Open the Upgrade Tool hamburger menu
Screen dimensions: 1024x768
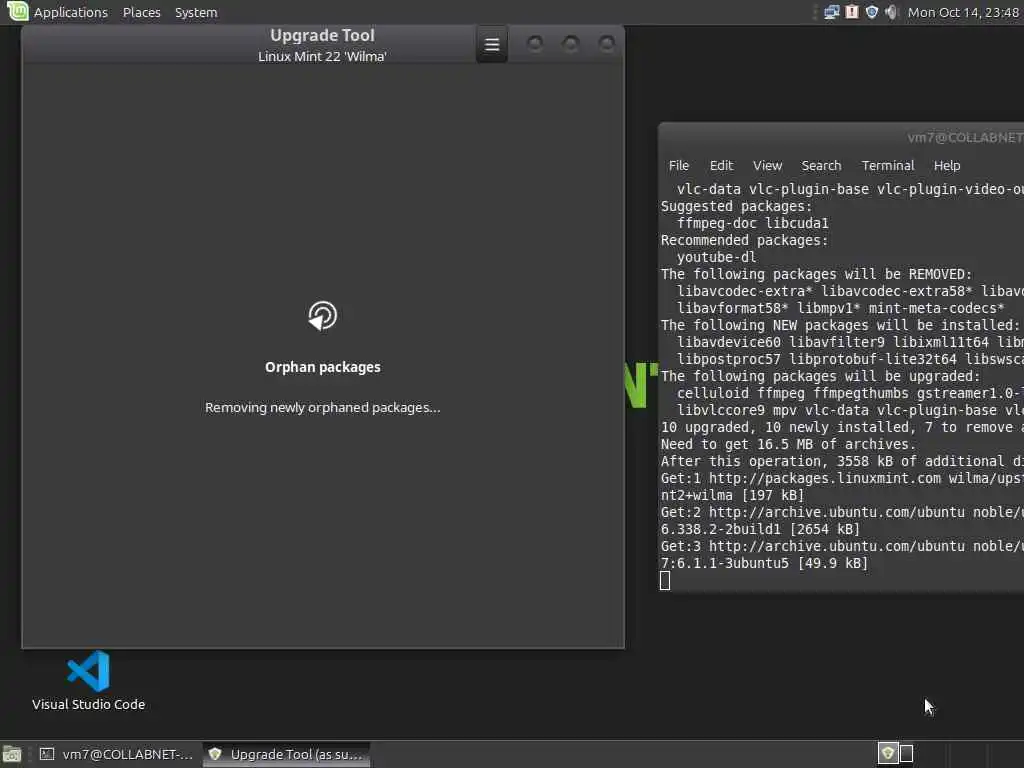tap(492, 44)
